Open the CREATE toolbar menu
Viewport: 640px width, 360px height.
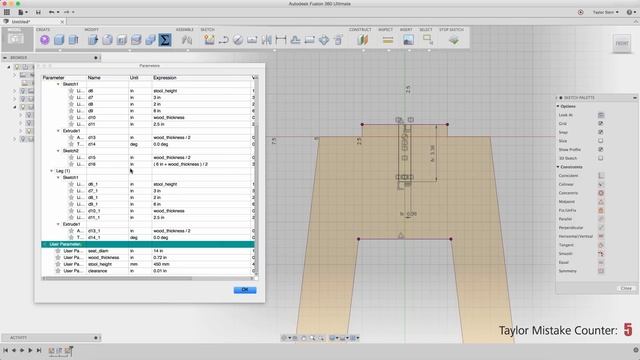[43, 30]
